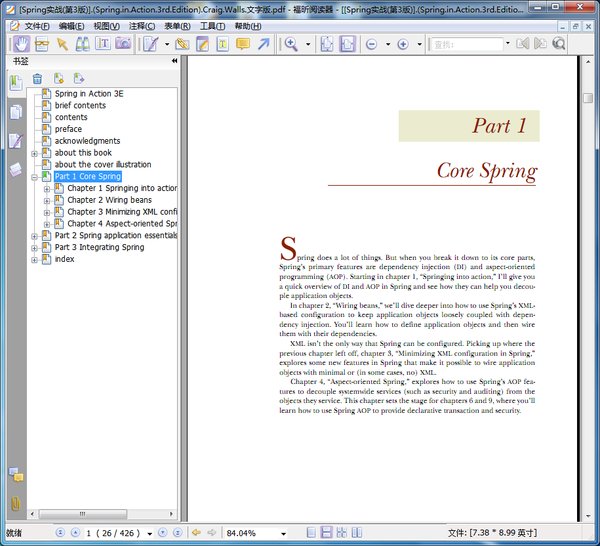Open the Attachments paperclip panel
This screenshot has height=546, width=600.
[x=16, y=504]
